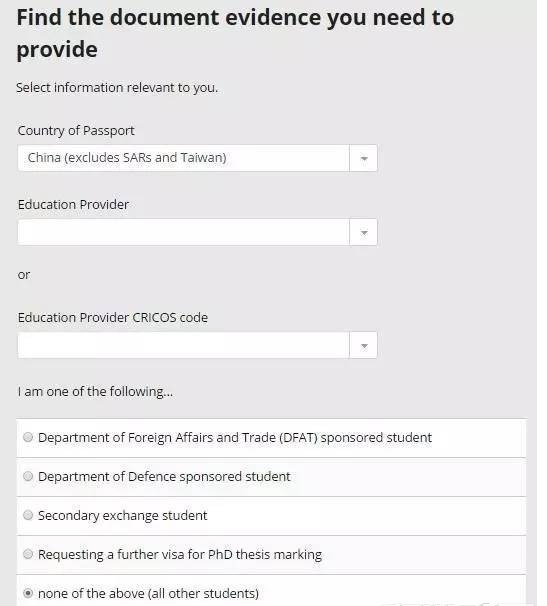This screenshot has width=547, height=606.
Task: Click the 'Department of Defence sponsored student' label text
Action: point(164,477)
